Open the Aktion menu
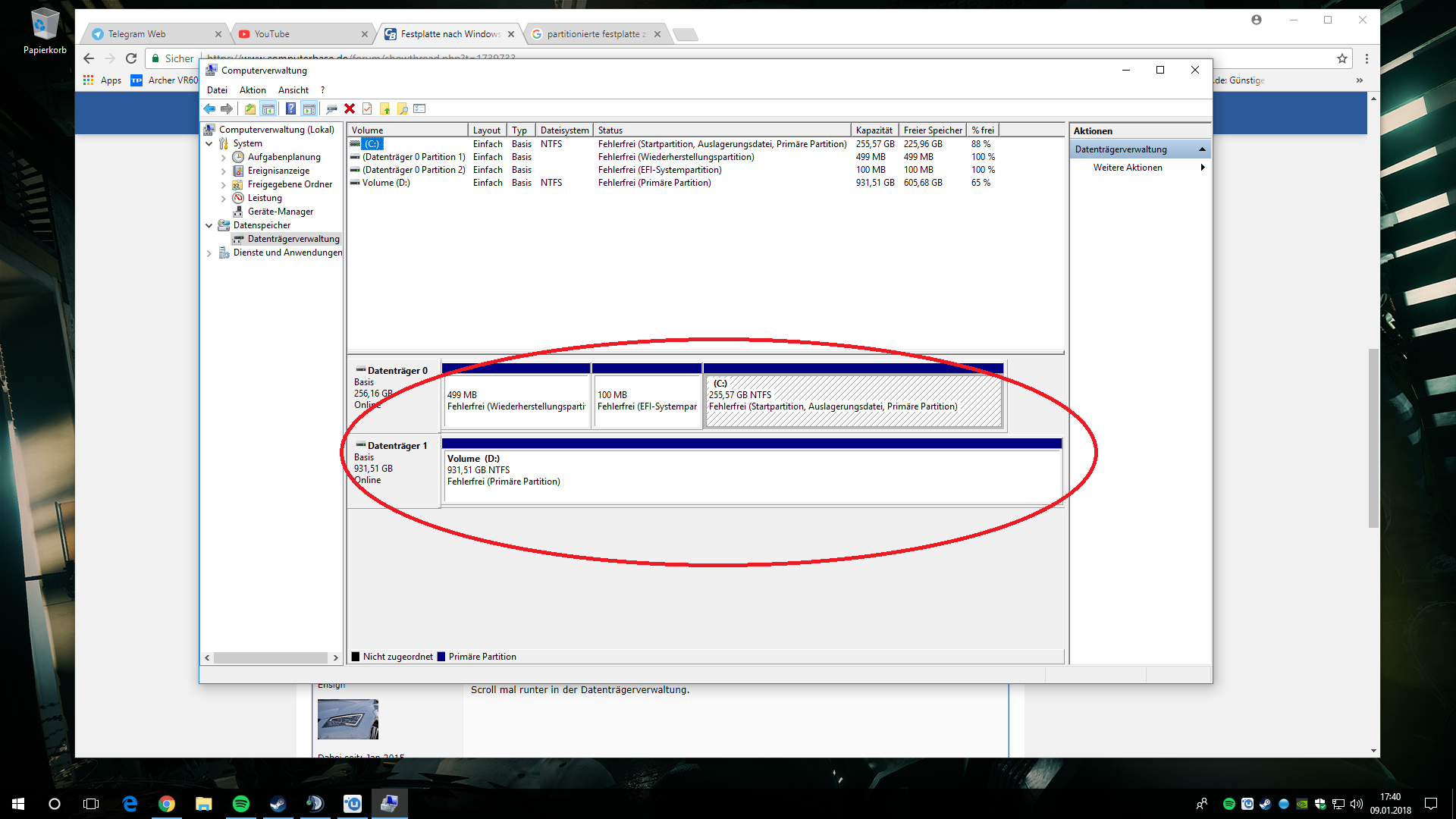The height and width of the screenshot is (819, 1456). point(253,90)
